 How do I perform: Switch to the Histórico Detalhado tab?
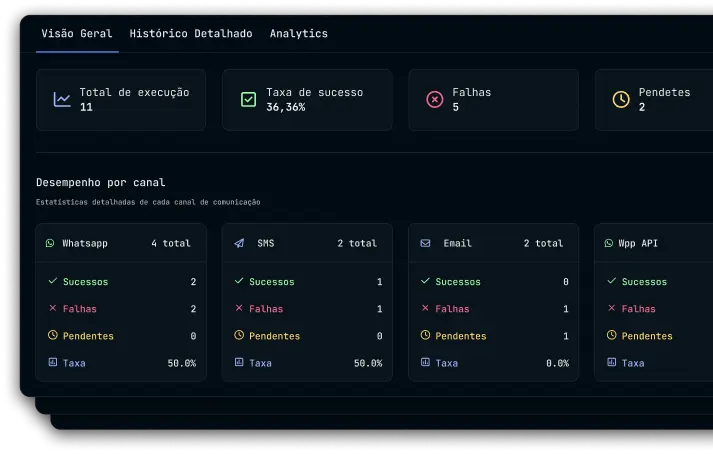click(191, 33)
